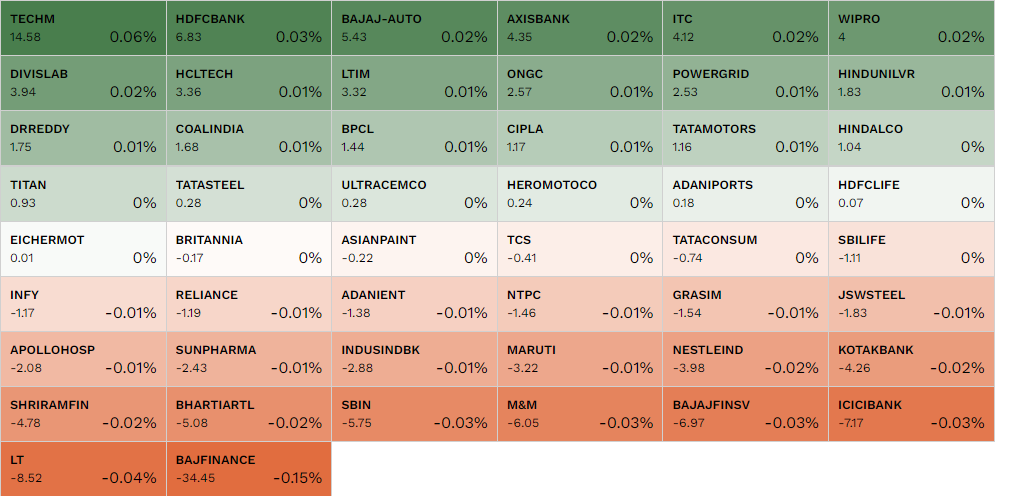Open the TITAN tile
Image resolution: width=1010 pixels, height=496 pixels.
click(x=83, y=194)
